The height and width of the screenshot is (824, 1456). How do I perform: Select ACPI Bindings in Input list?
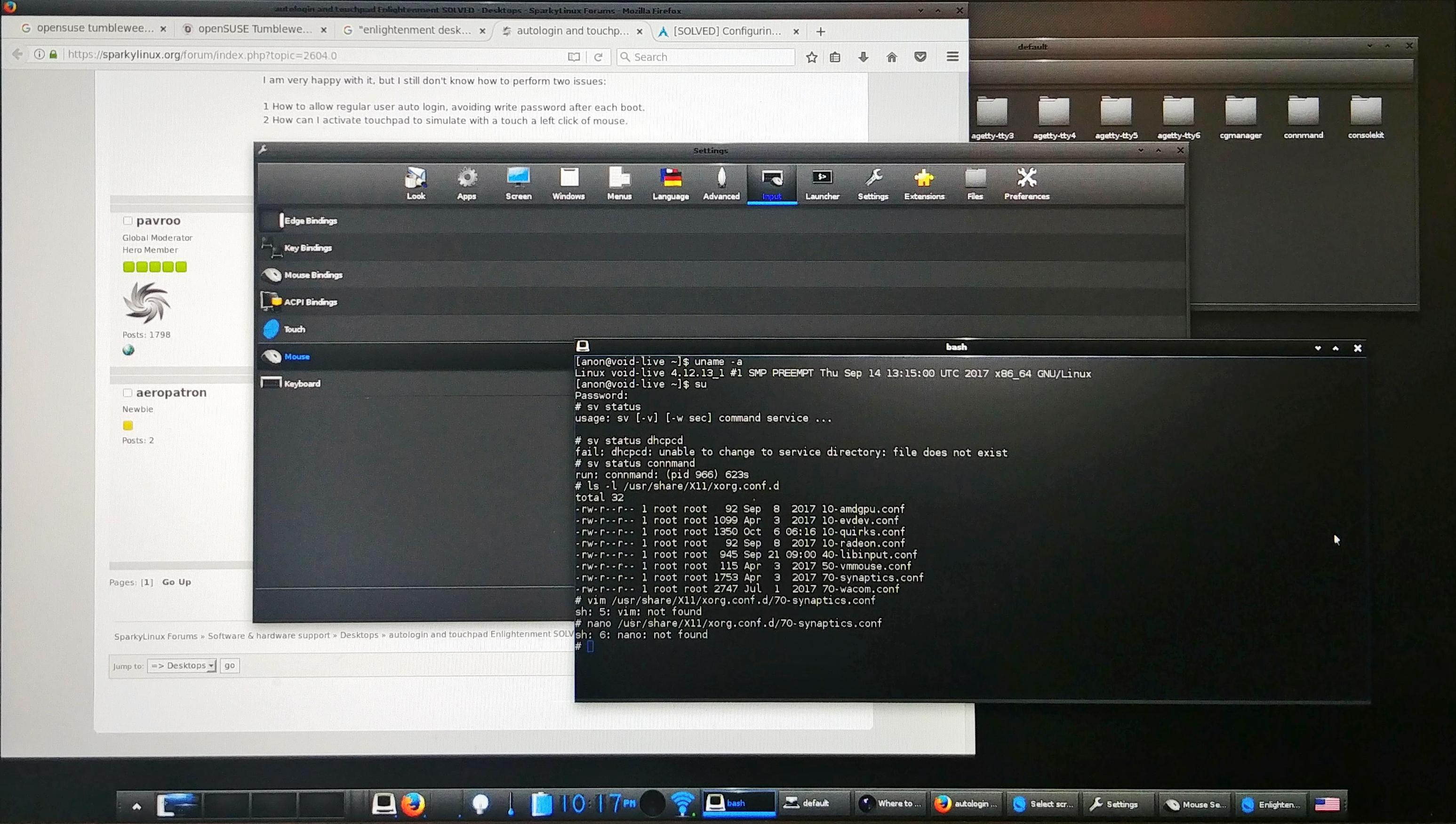(722, 302)
